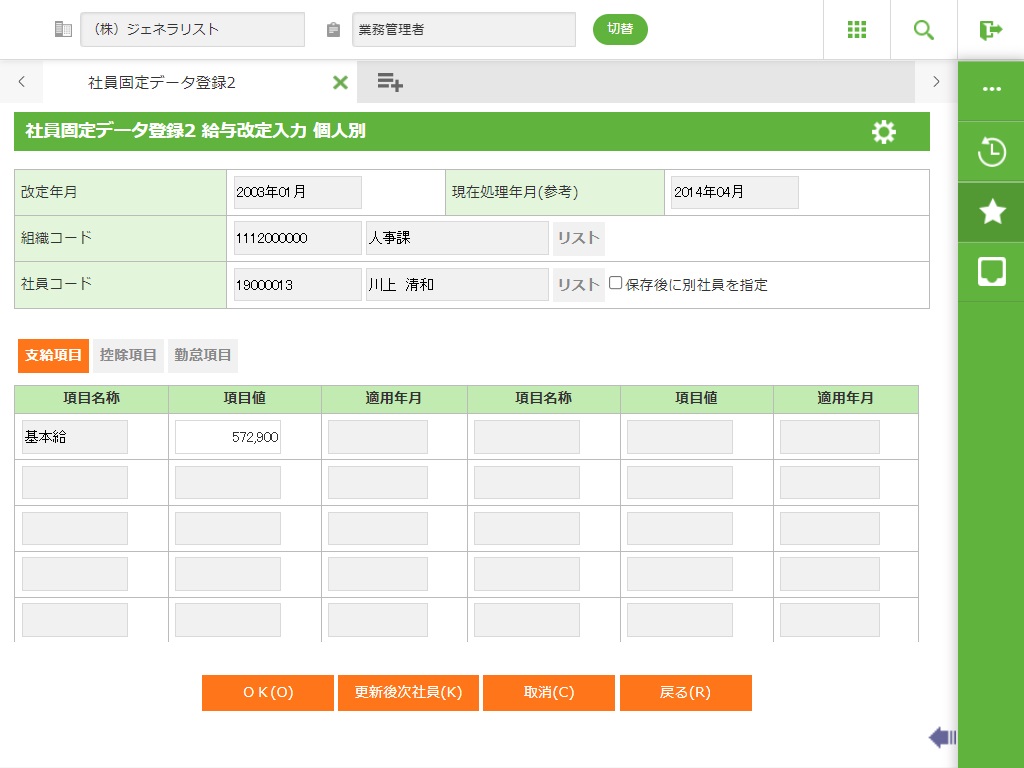
Task: Open favorites star icon in sidebar
Action: [991, 212]
